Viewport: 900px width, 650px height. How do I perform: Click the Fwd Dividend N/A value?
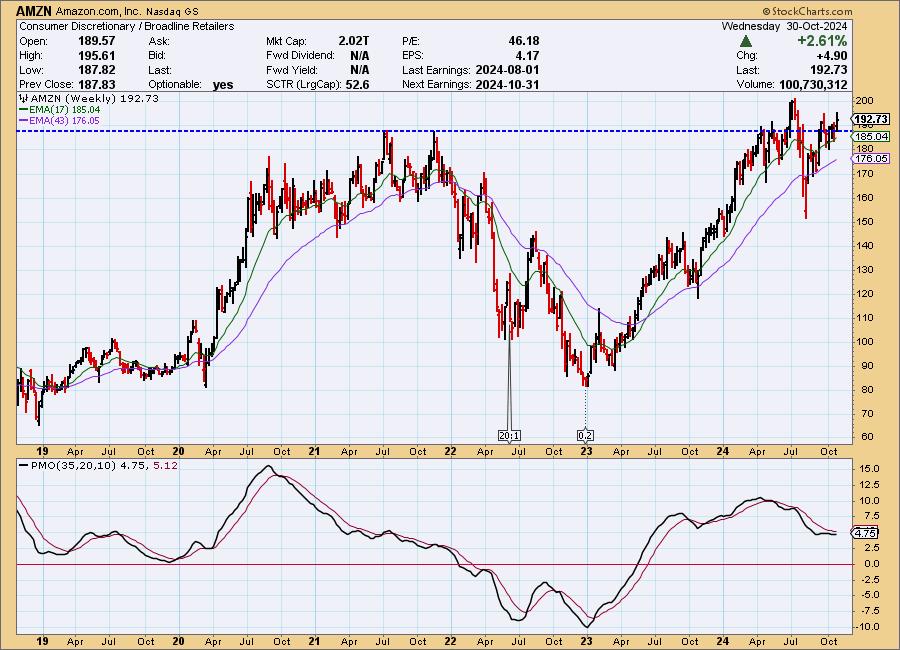[359, 56]
